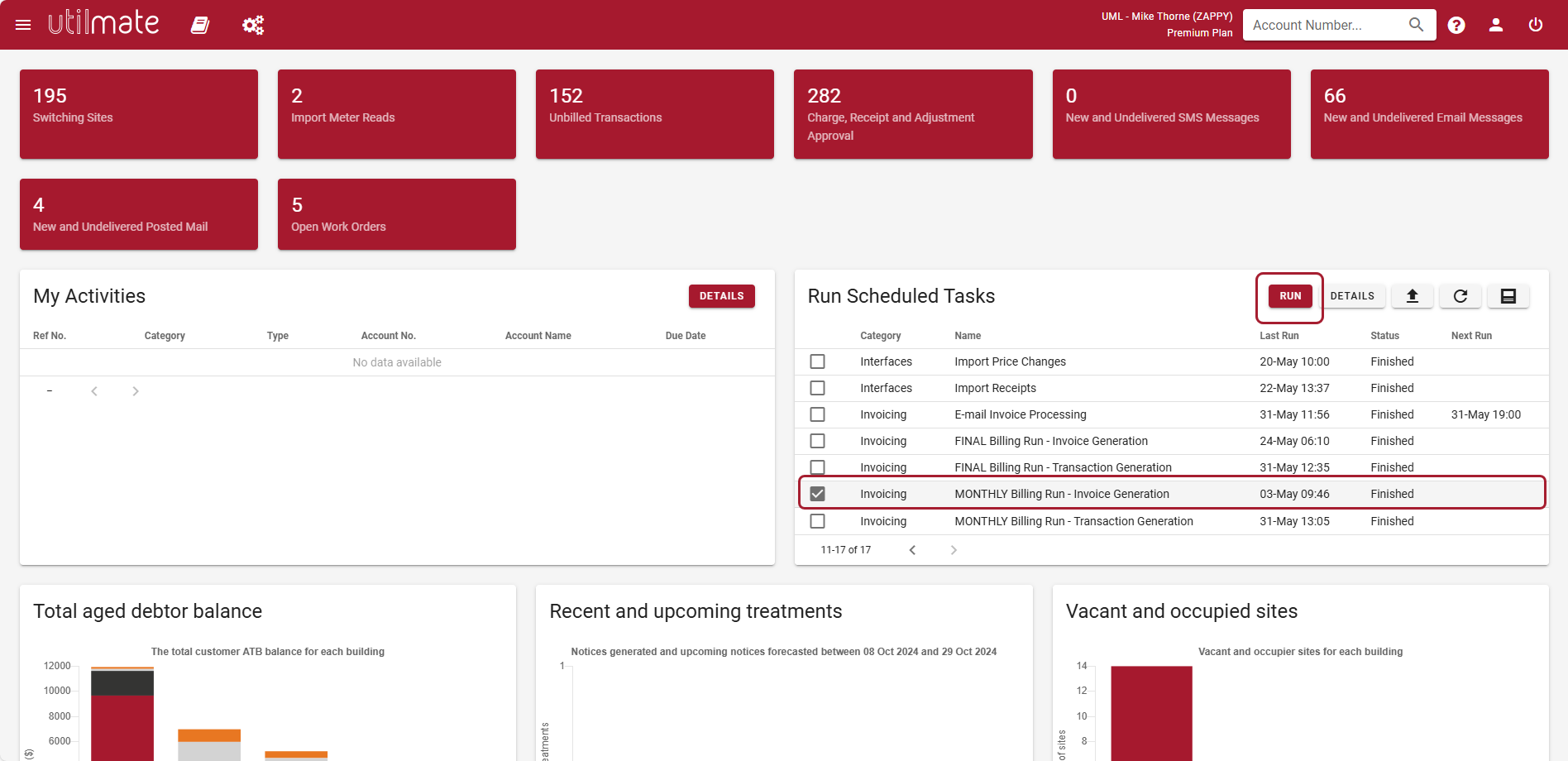Open the help question mark icon

1456,25
